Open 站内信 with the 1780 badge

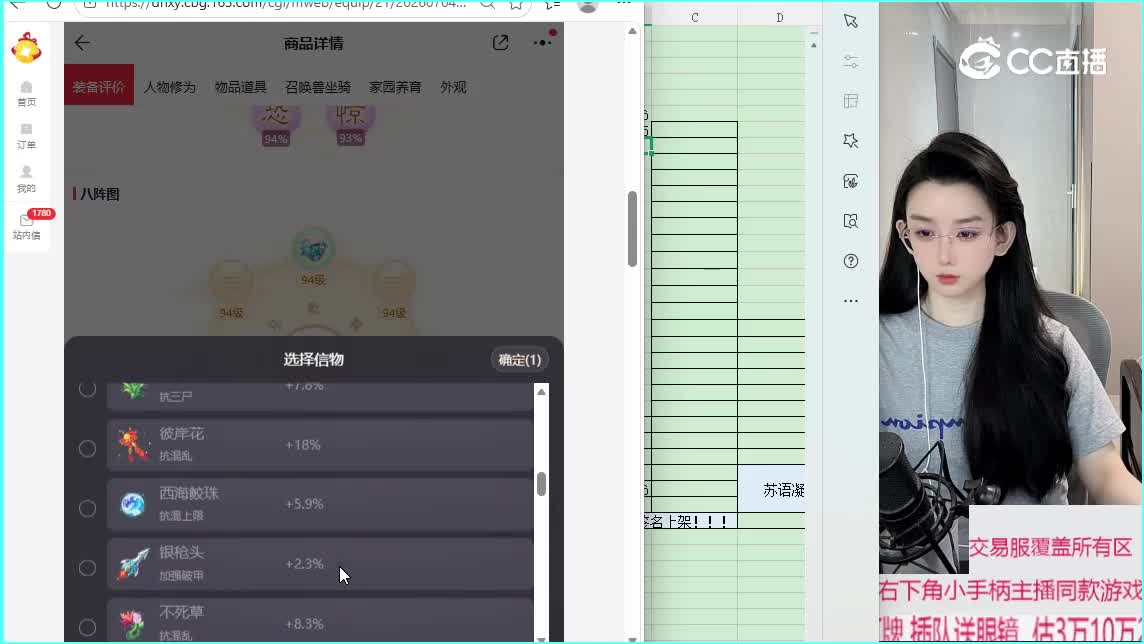tap(27, 226)
